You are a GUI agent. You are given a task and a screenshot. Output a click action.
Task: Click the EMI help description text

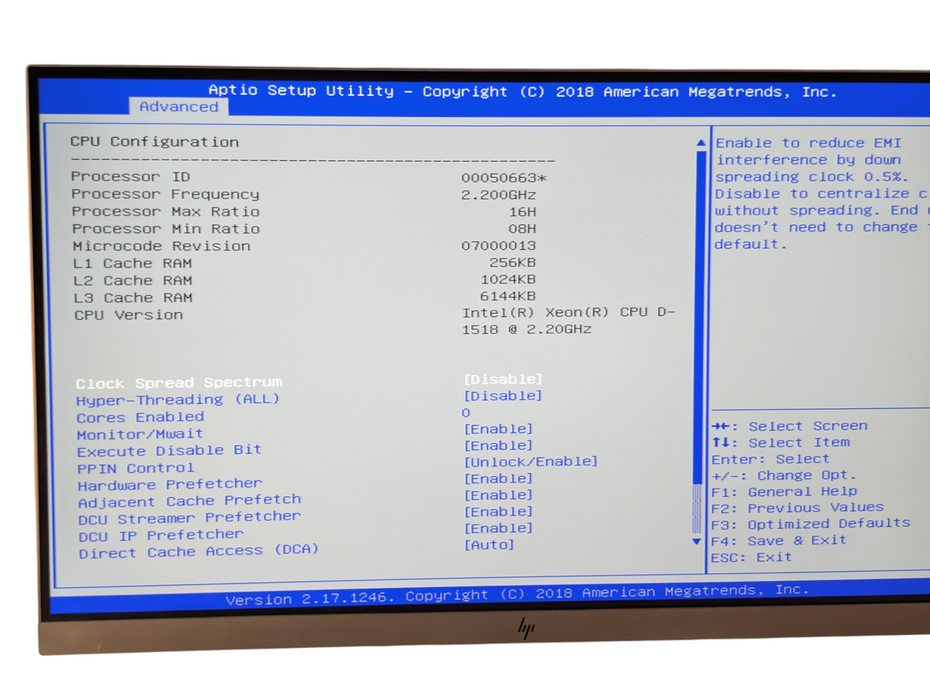click(821, 193)
